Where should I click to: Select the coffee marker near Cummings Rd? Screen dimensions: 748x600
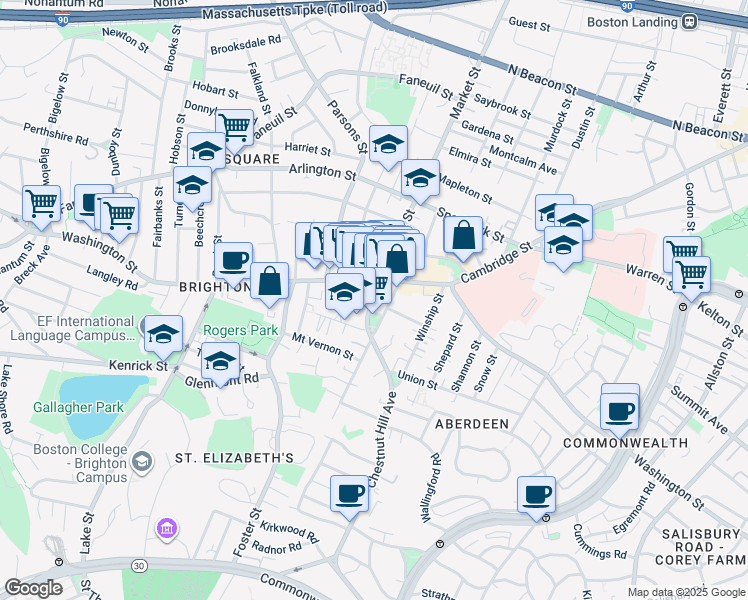536,494
